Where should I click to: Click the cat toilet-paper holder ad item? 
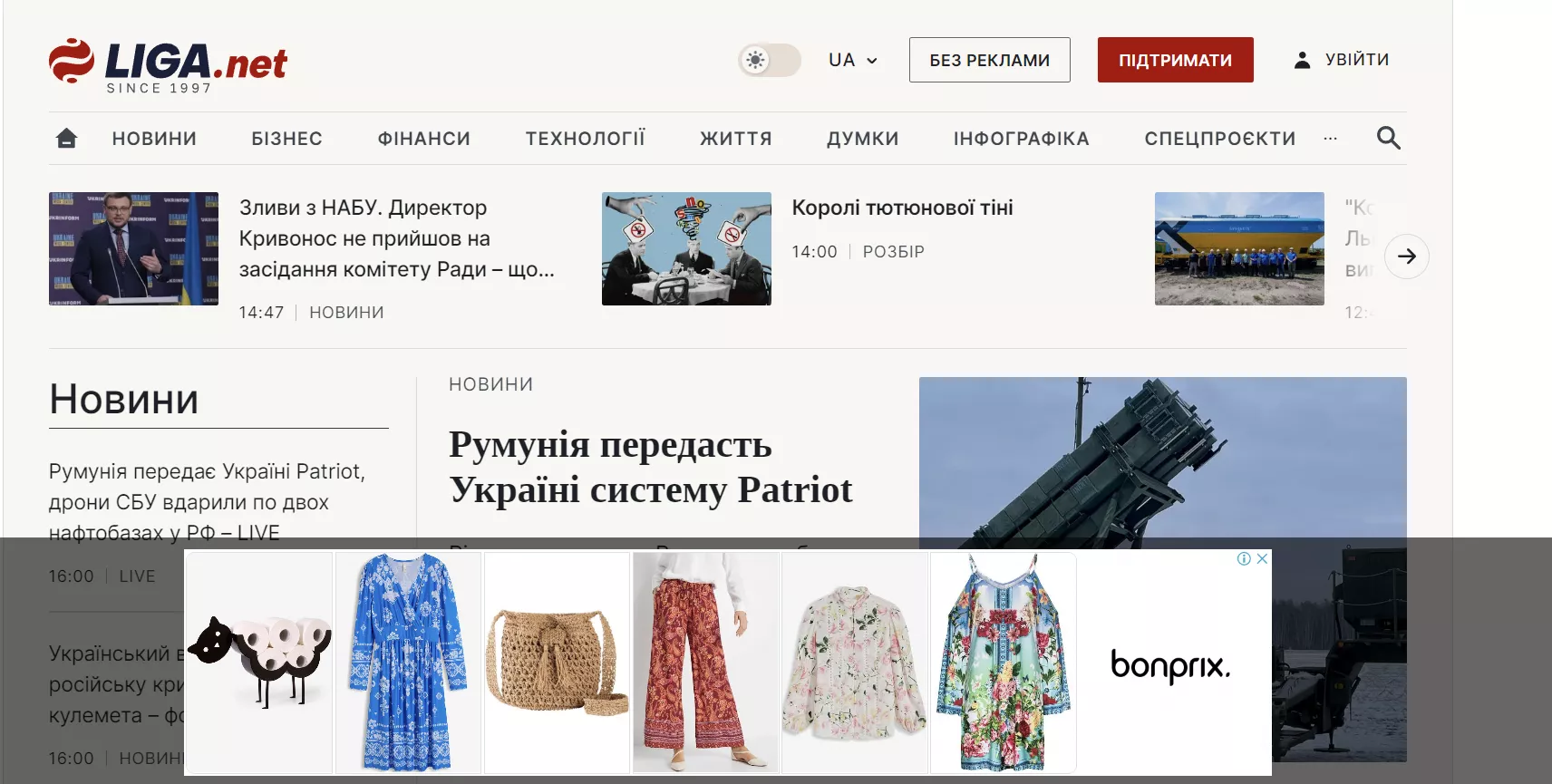tap(259, 663)
